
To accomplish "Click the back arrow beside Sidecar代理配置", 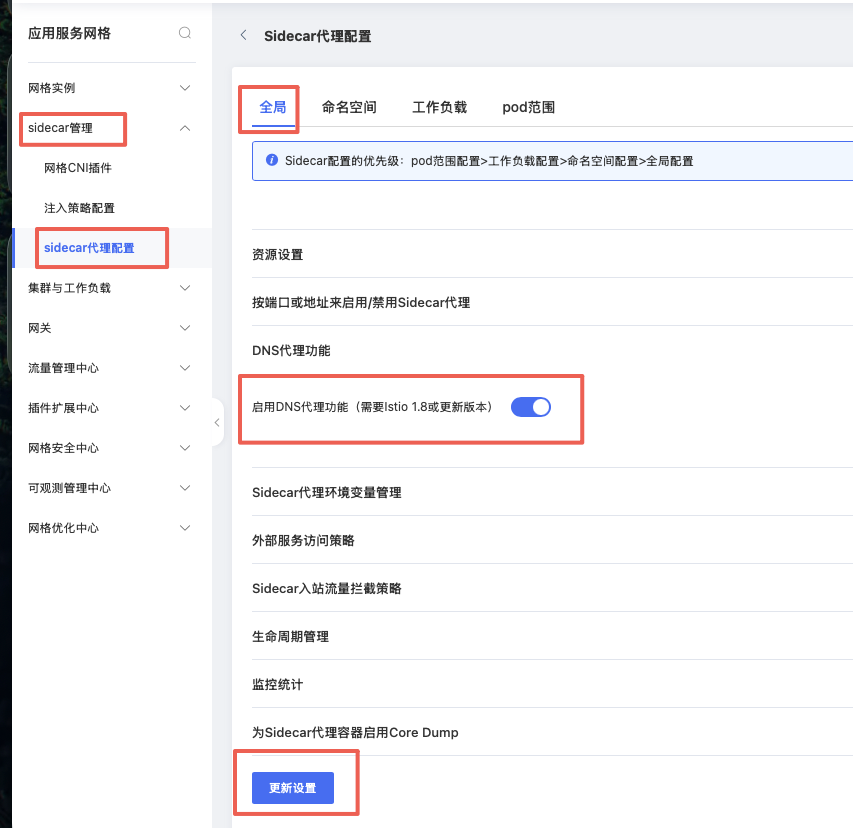I will pyautogui.click(x=243, y=35).
